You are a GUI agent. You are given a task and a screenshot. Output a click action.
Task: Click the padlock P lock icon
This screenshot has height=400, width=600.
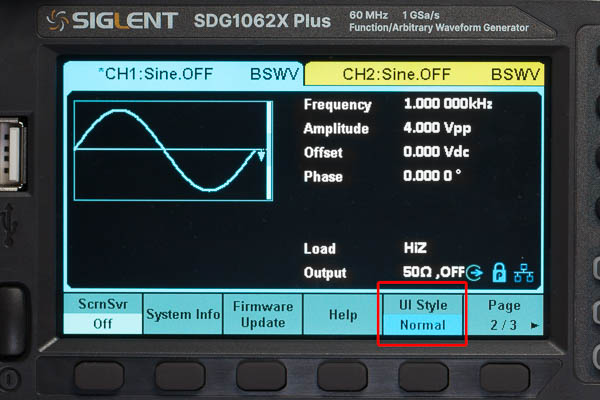pos(499,273)
